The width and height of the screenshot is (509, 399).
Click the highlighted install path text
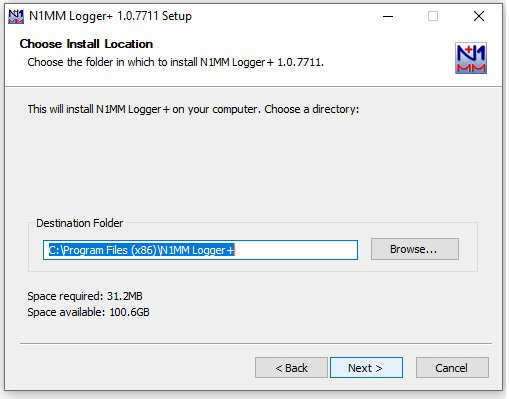[x=142, y=250]
